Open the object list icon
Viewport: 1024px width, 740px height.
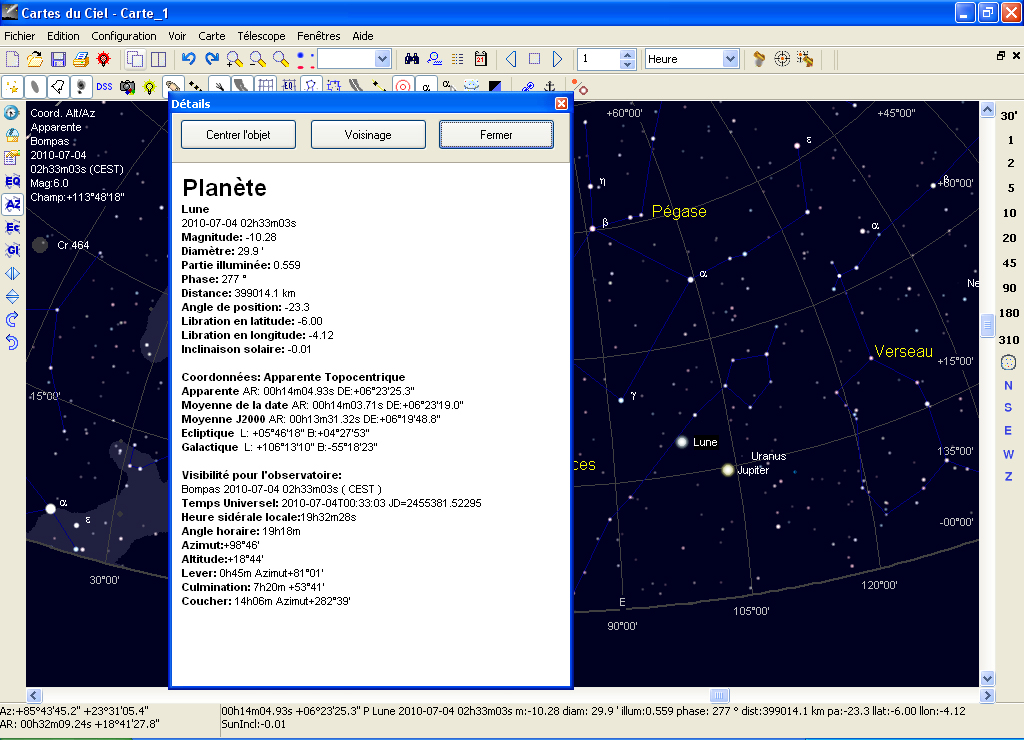tap(458, 59)
